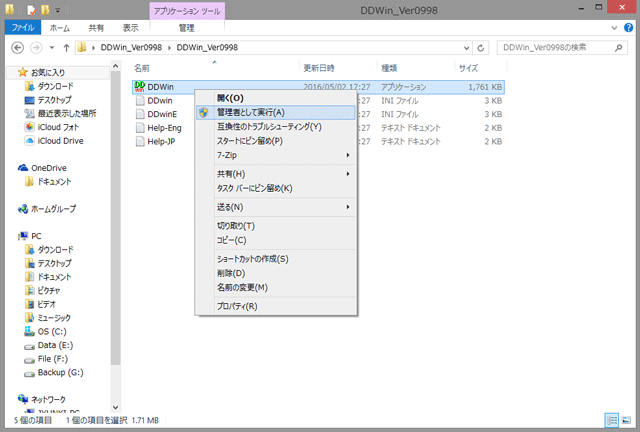The height and width of the screenshot is (432, 640).
Task: Open 最近表示した場所 in sidebar
Action: (67, 113)
